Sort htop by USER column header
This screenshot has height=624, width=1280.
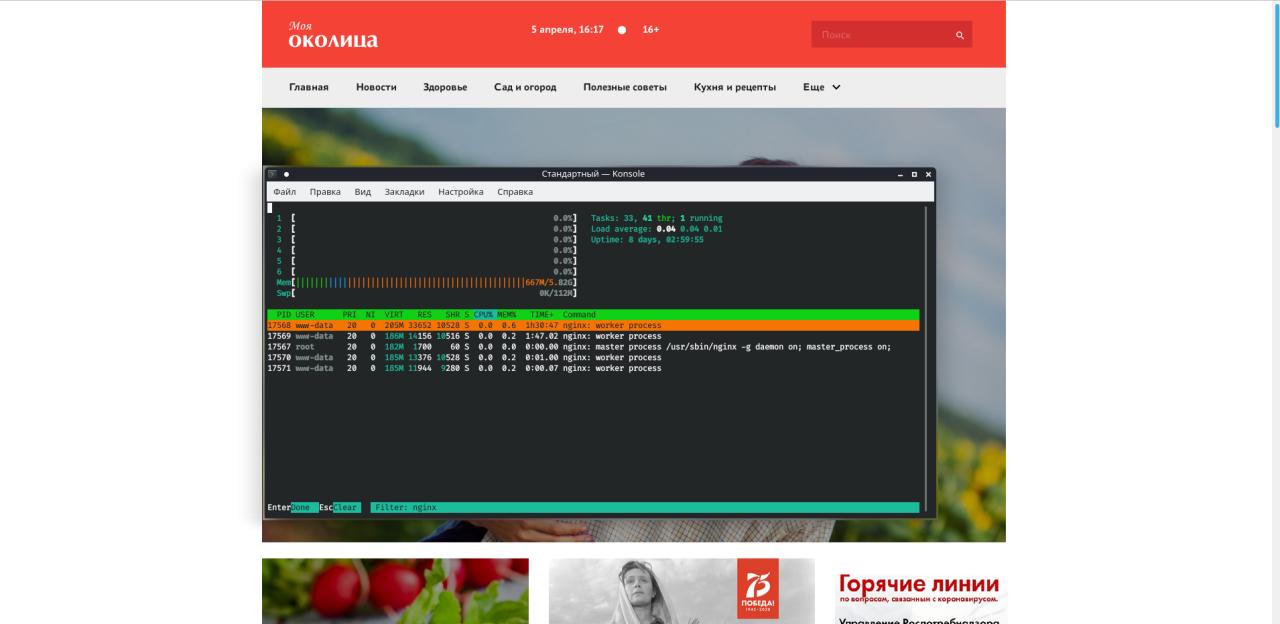tap(305, 314)
